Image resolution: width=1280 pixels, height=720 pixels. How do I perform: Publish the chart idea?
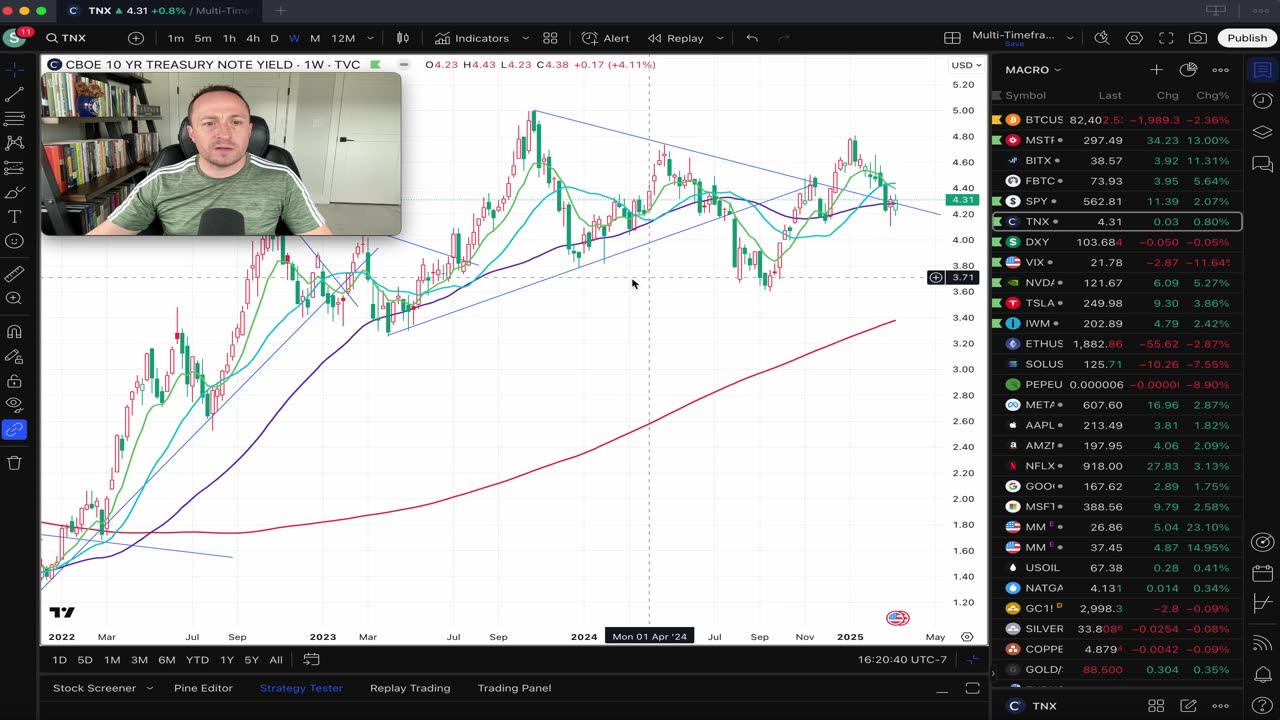tap(1247, 38)
